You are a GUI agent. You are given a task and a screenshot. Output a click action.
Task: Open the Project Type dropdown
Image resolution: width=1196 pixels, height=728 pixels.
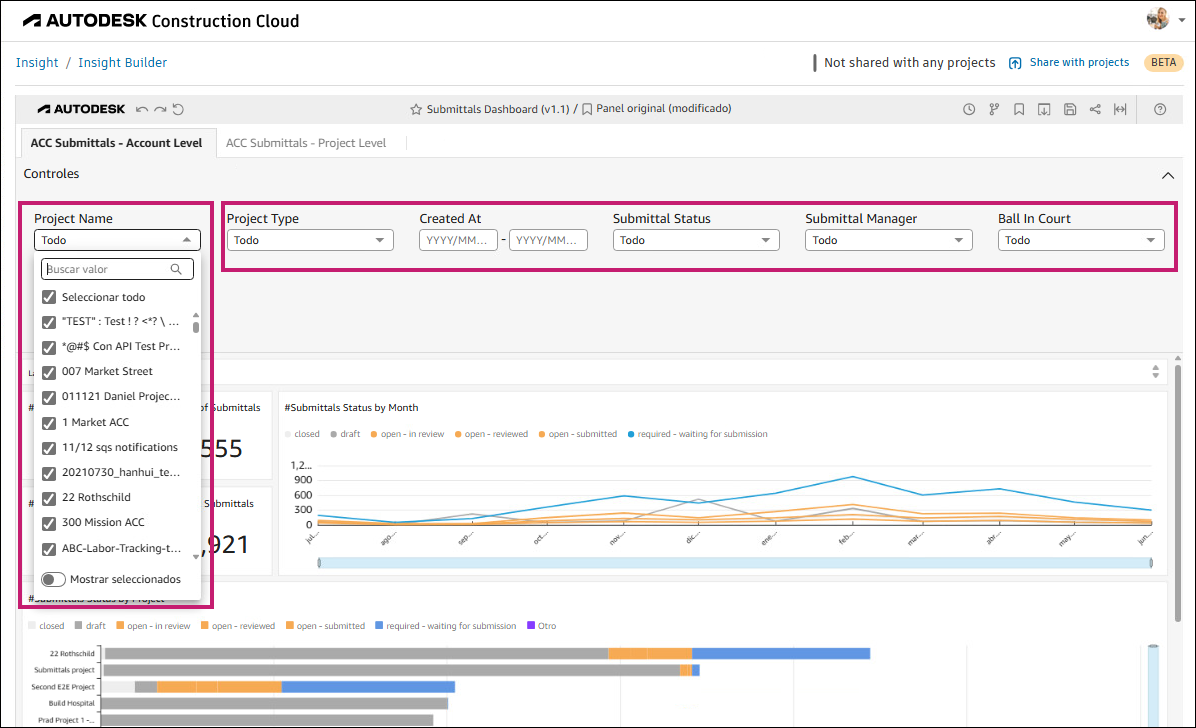309,239
